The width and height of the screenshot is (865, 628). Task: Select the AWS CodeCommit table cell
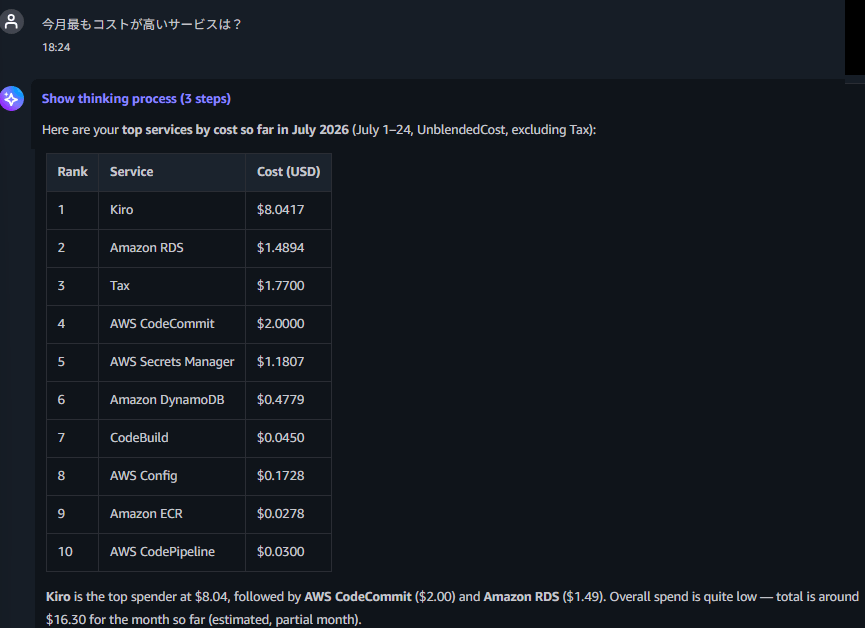click(x=172, y=324)
